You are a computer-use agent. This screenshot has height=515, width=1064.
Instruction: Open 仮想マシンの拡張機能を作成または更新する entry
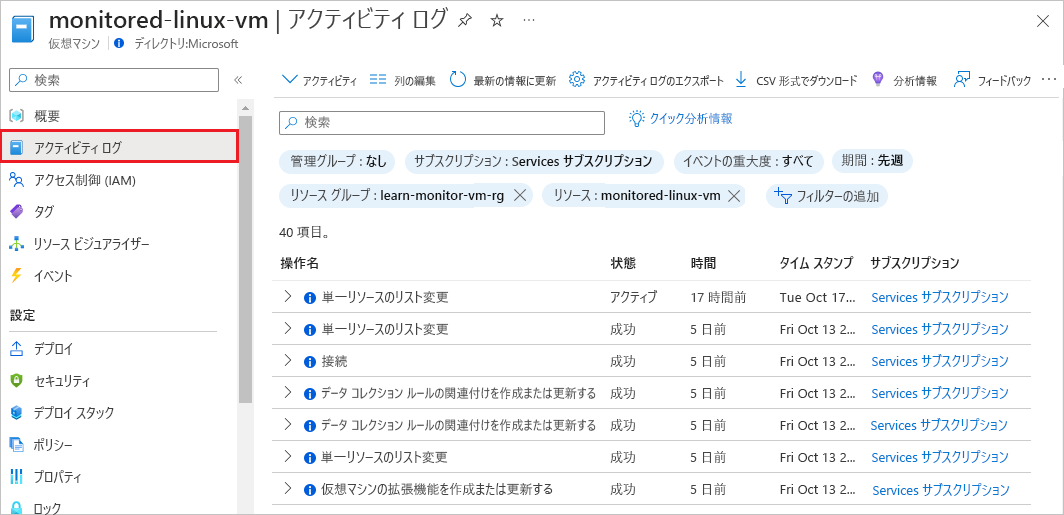tap(438, 489)
